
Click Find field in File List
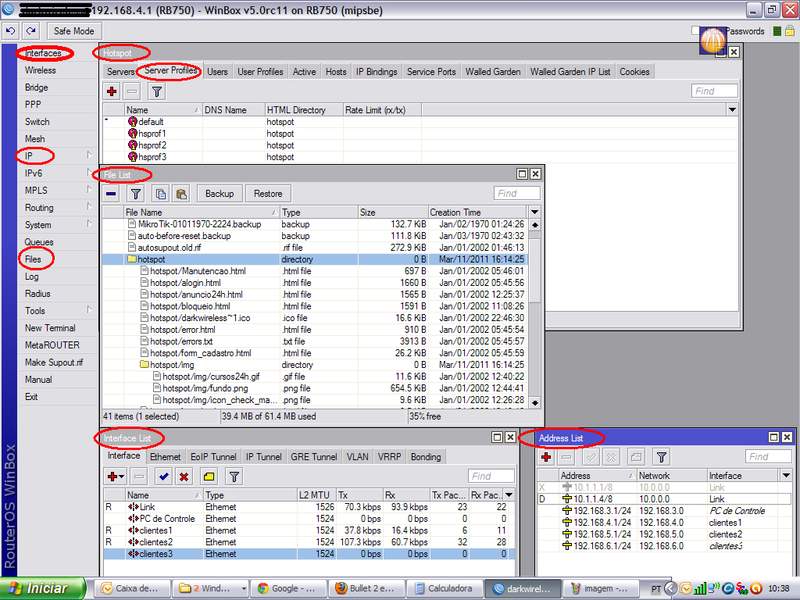[x=516, y=193]
